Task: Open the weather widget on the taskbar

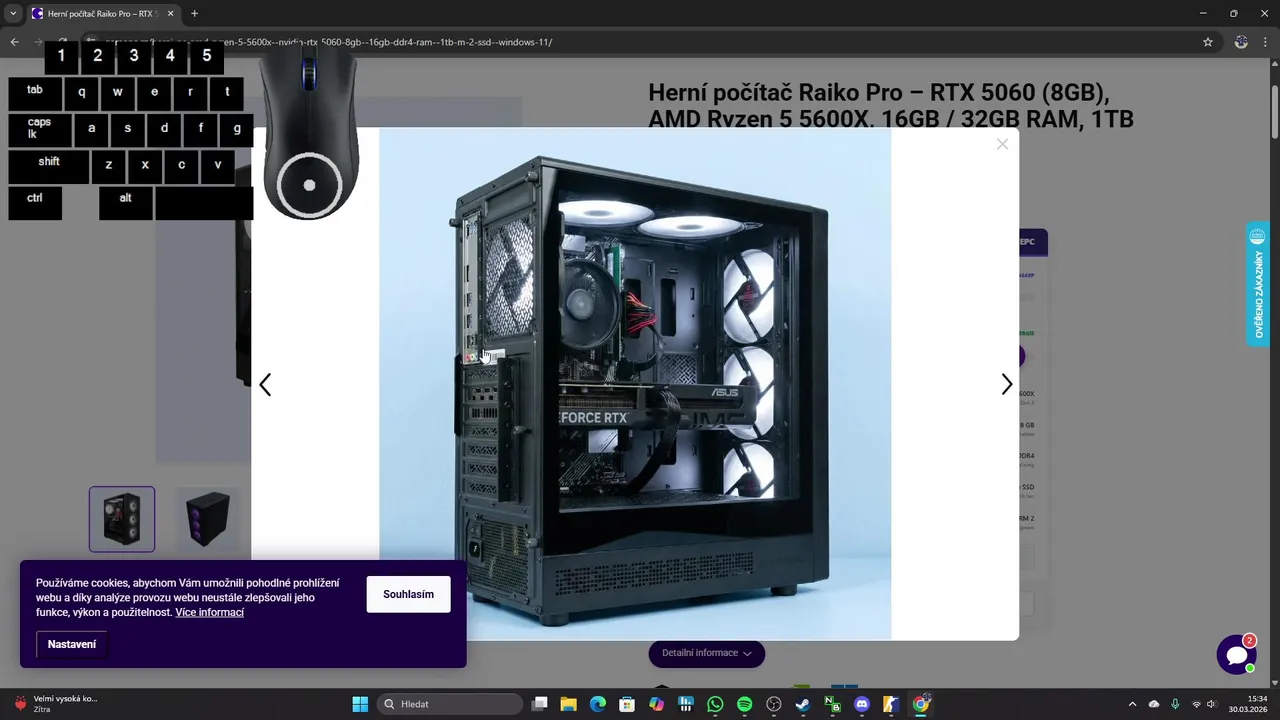Action: point(55,704)
